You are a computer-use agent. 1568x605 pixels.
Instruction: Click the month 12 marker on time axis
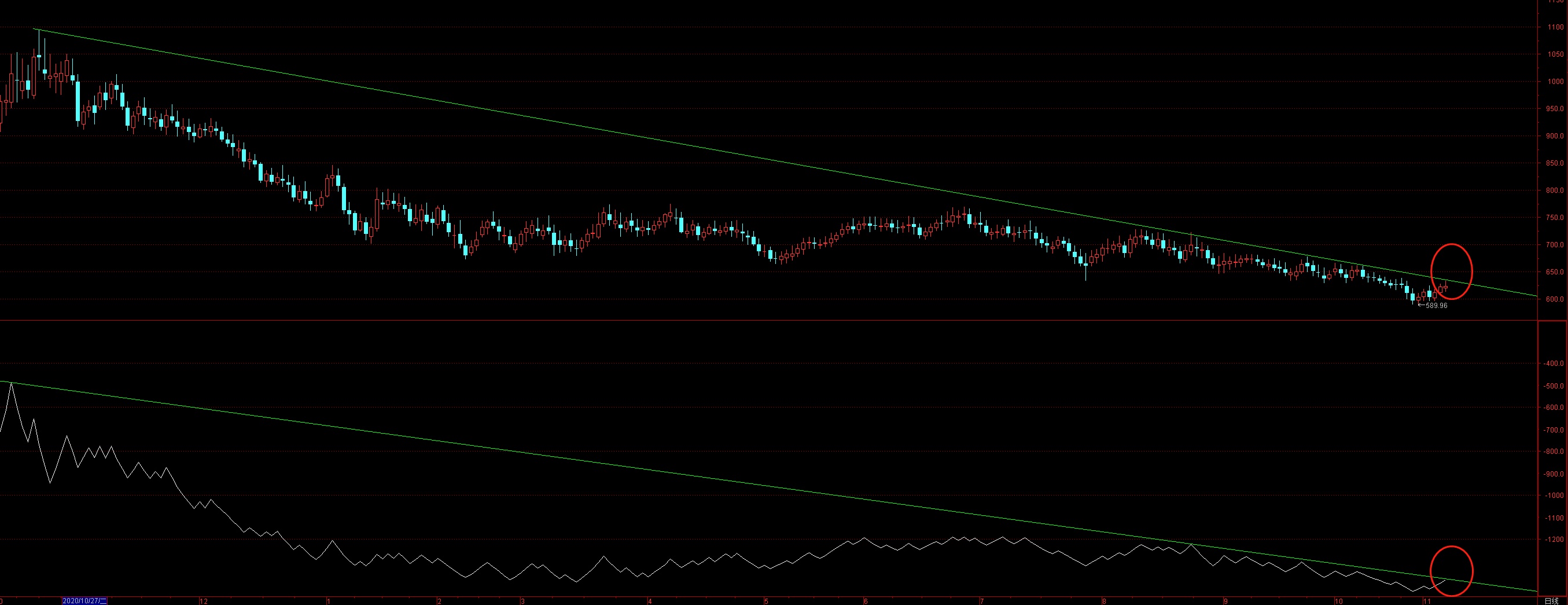point(203,602)
